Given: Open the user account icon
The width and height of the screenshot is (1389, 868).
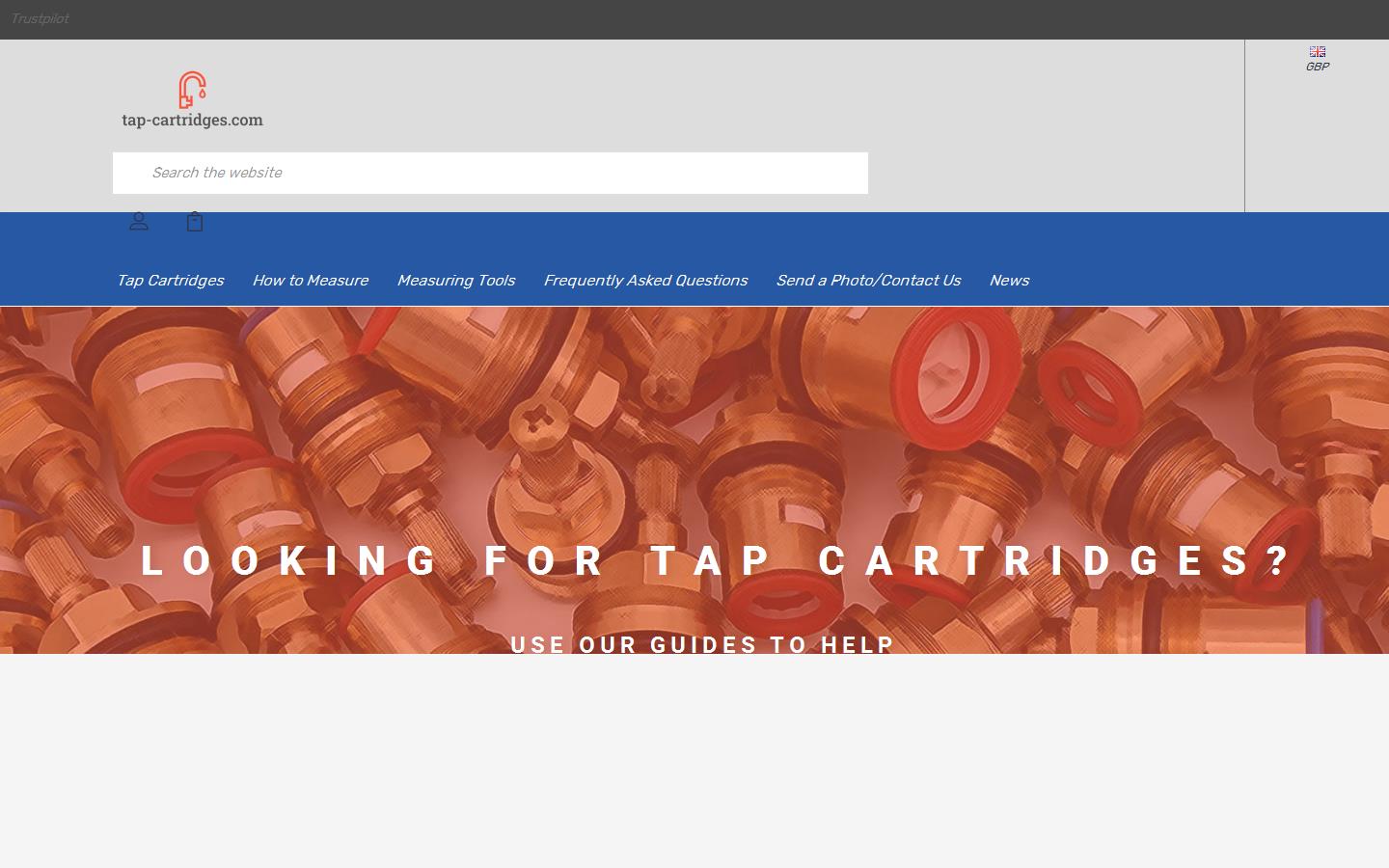Looking at the screenshot, I should coord(139,222).
